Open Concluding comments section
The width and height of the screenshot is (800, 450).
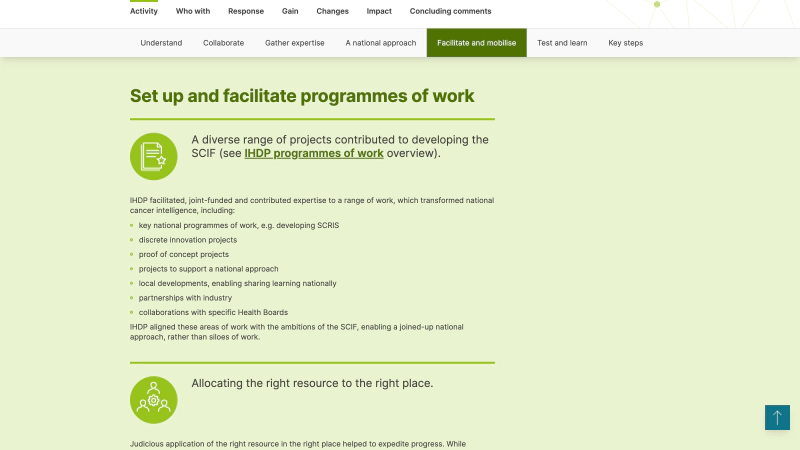coord(450,12)
